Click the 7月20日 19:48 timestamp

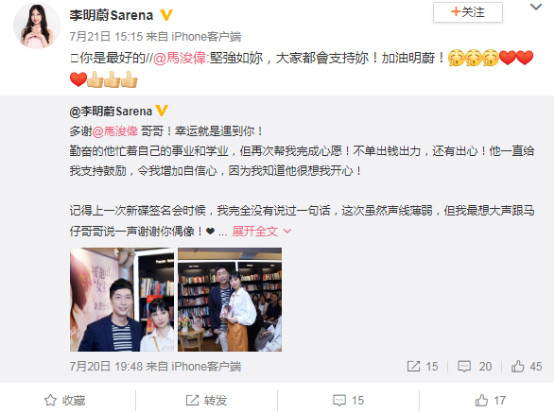[106, 366]
